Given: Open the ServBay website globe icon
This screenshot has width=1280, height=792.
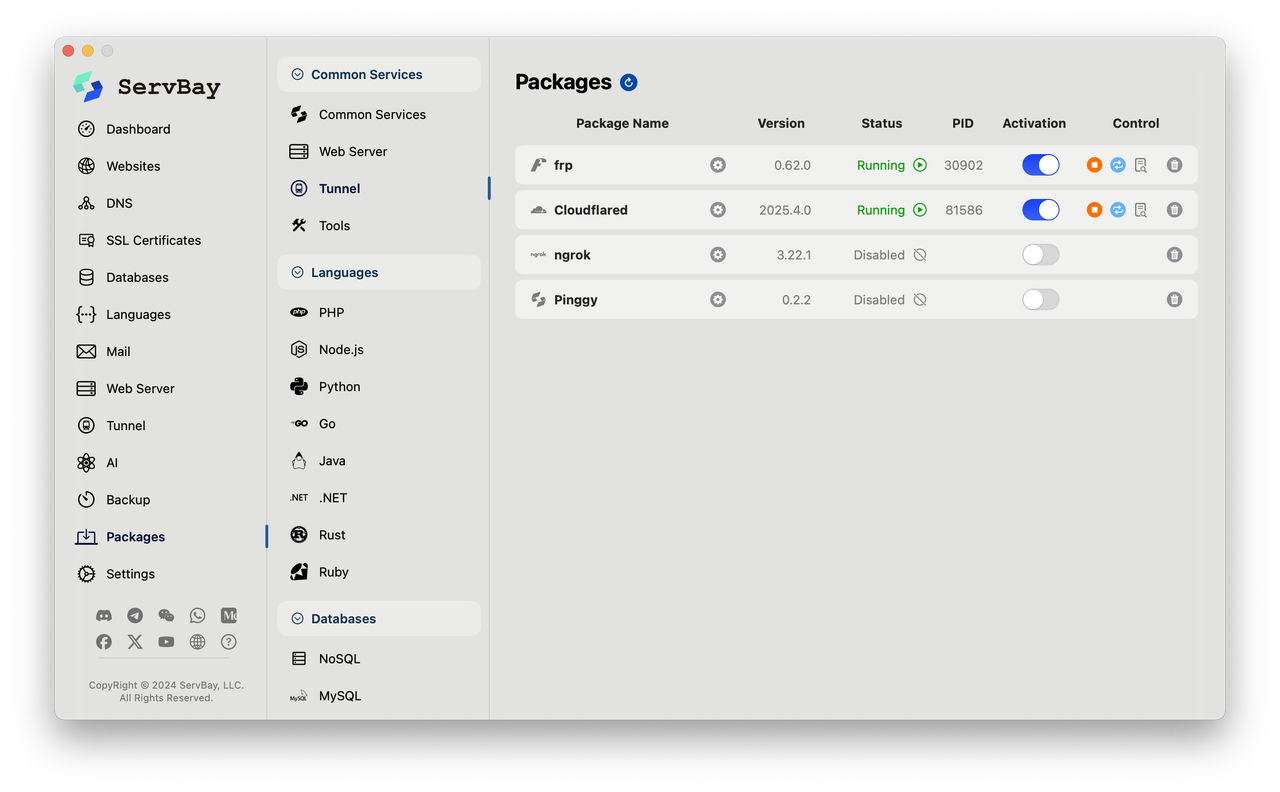Looking at the screenshot, I should pyautogui.click(x=197, y=642).
